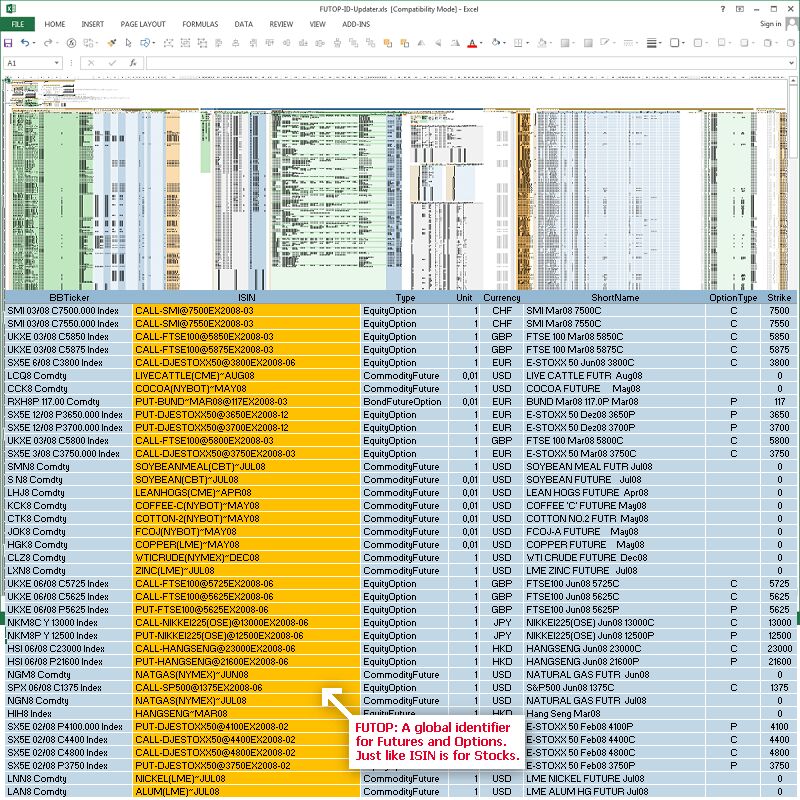Viewport: 800px width, 800px height.
Task: Click the Help question mark button
Action: tap(722, 9)
